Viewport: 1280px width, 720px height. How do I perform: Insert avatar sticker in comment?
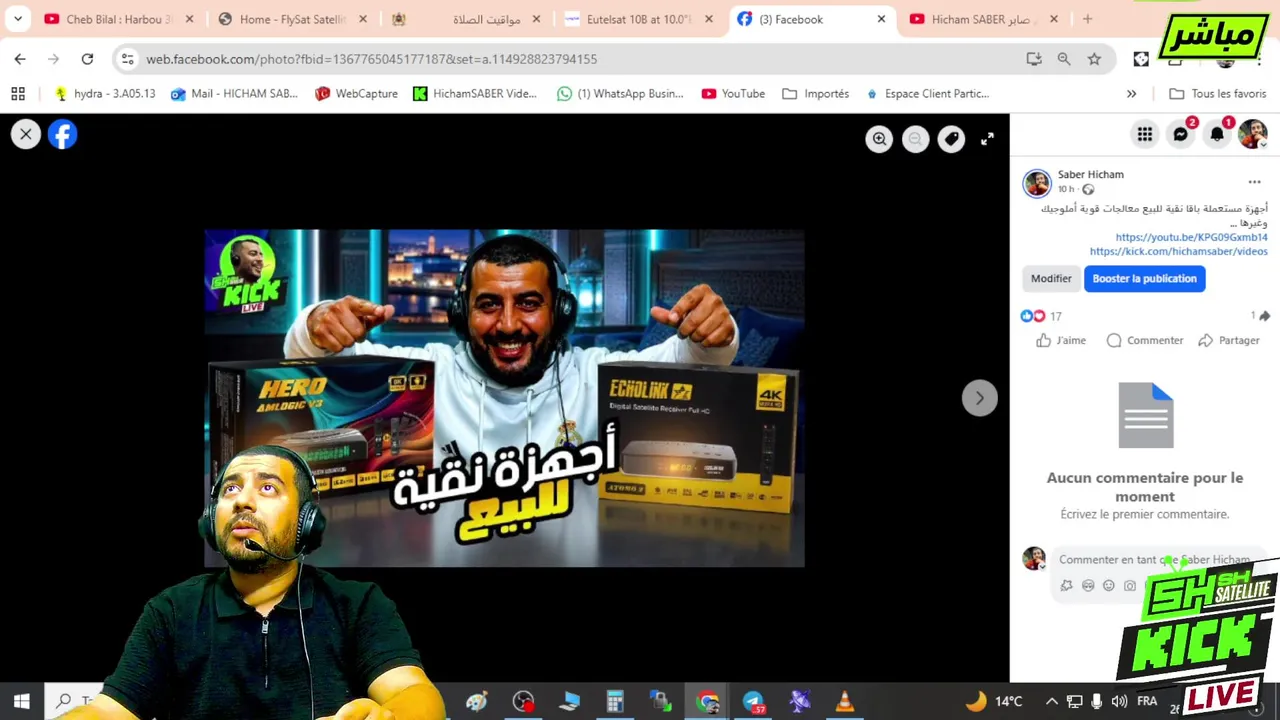pyautogui.click(x=1066, y=586)
